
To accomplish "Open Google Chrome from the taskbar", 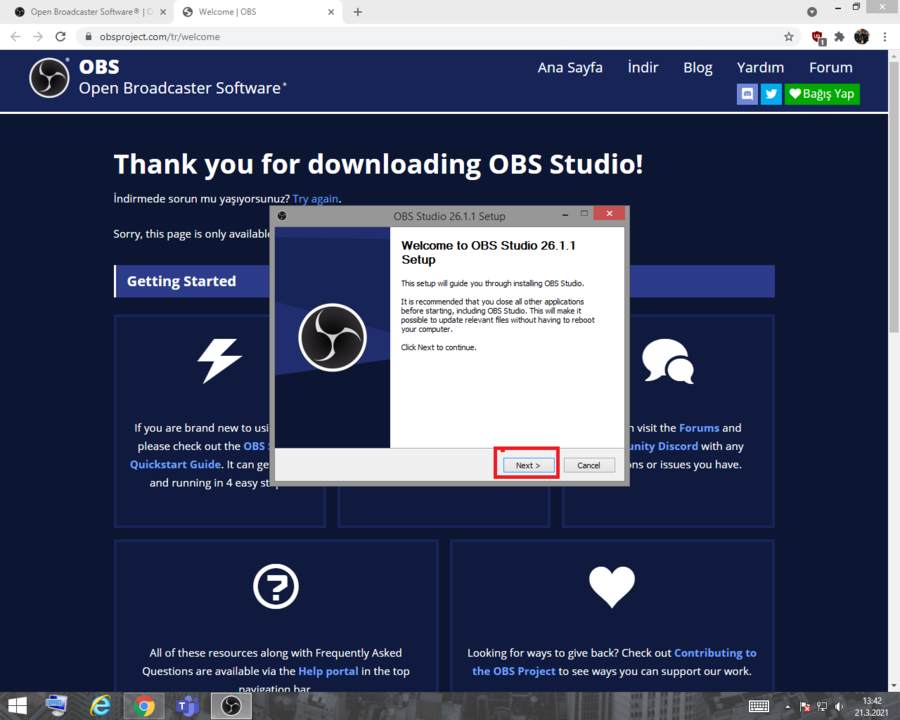I will pyautogui.click(x=143, y=706).
